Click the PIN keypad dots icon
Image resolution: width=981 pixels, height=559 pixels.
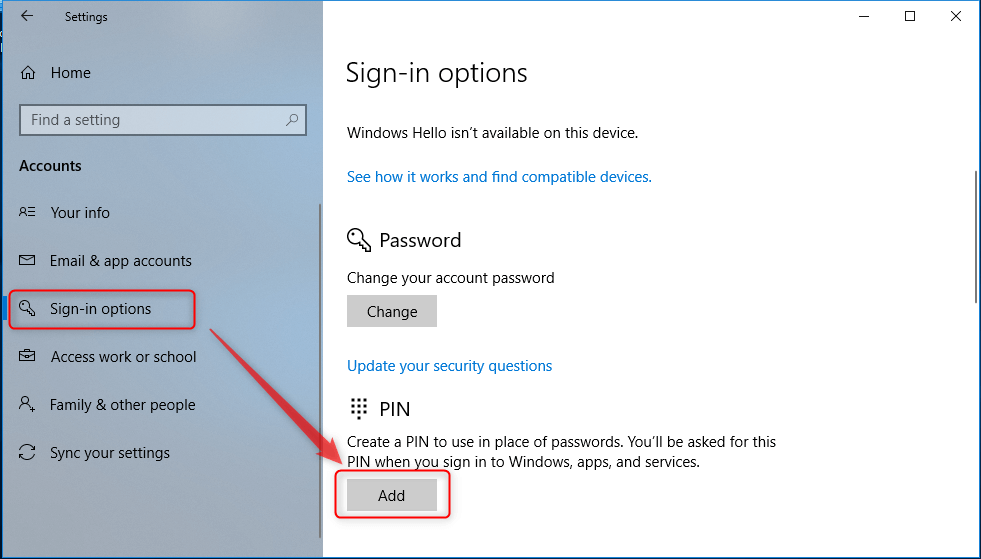point(358,408)
